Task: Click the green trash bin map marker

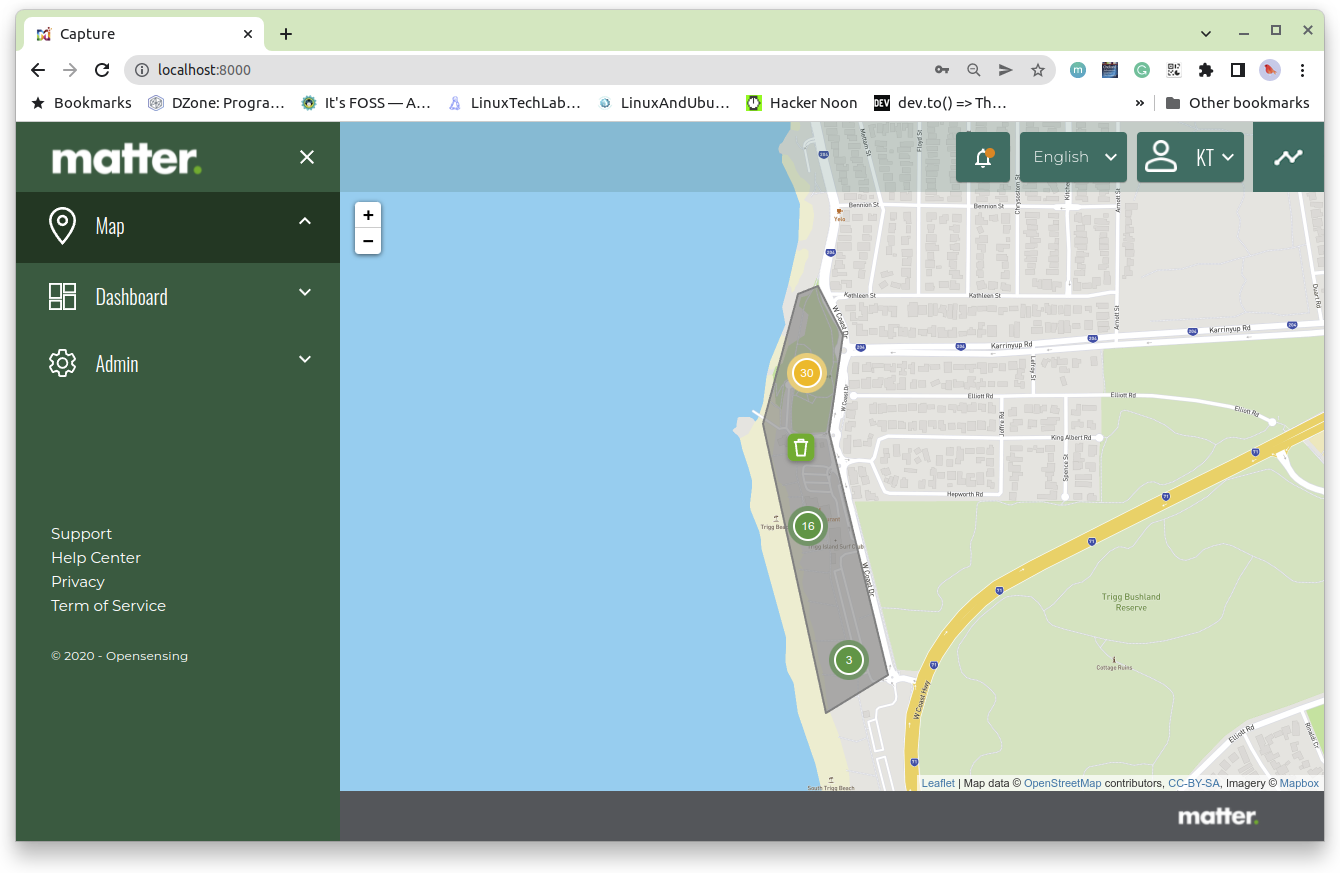Action: (x=800, y=447)
